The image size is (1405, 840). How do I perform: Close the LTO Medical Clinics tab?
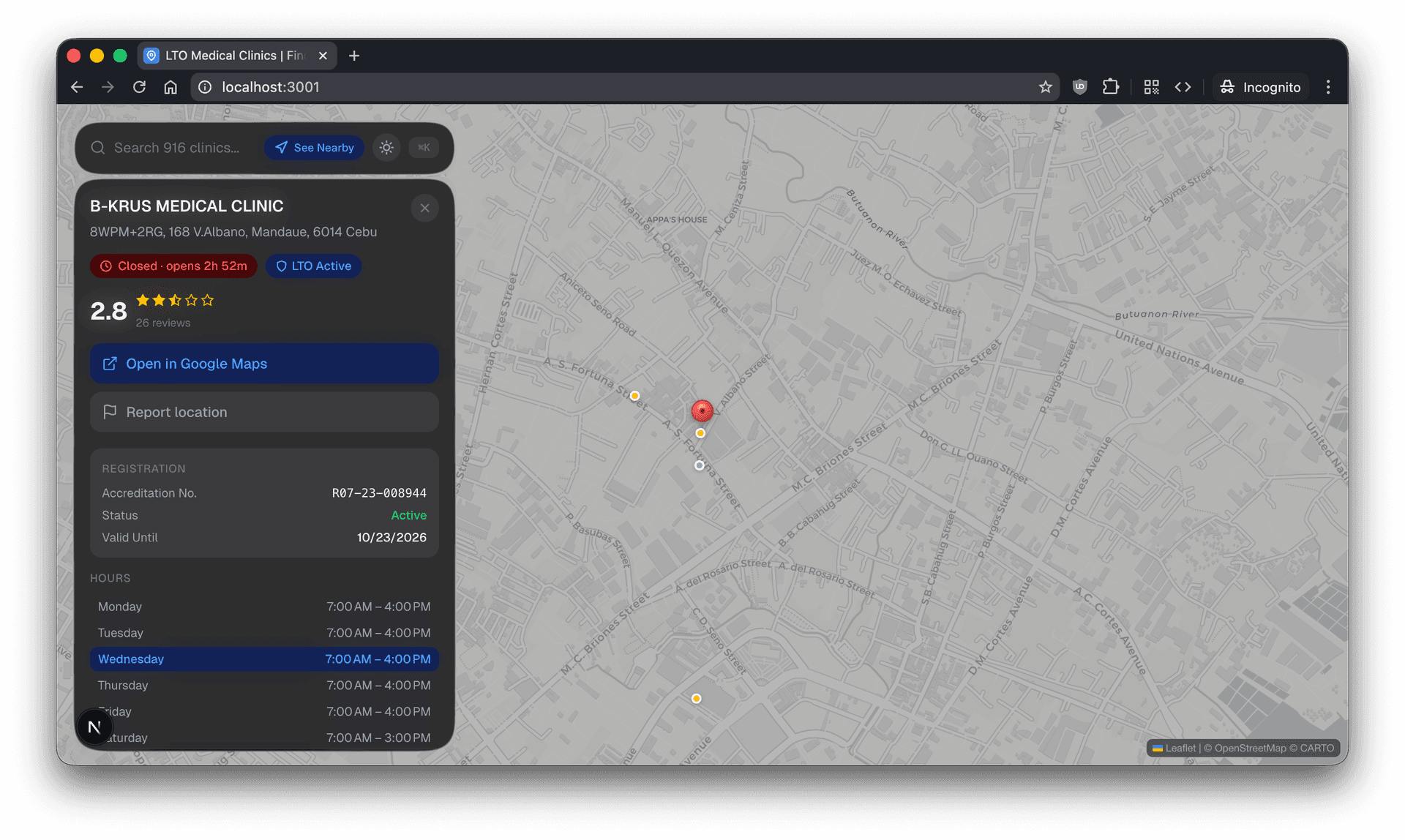pos(323,56)
